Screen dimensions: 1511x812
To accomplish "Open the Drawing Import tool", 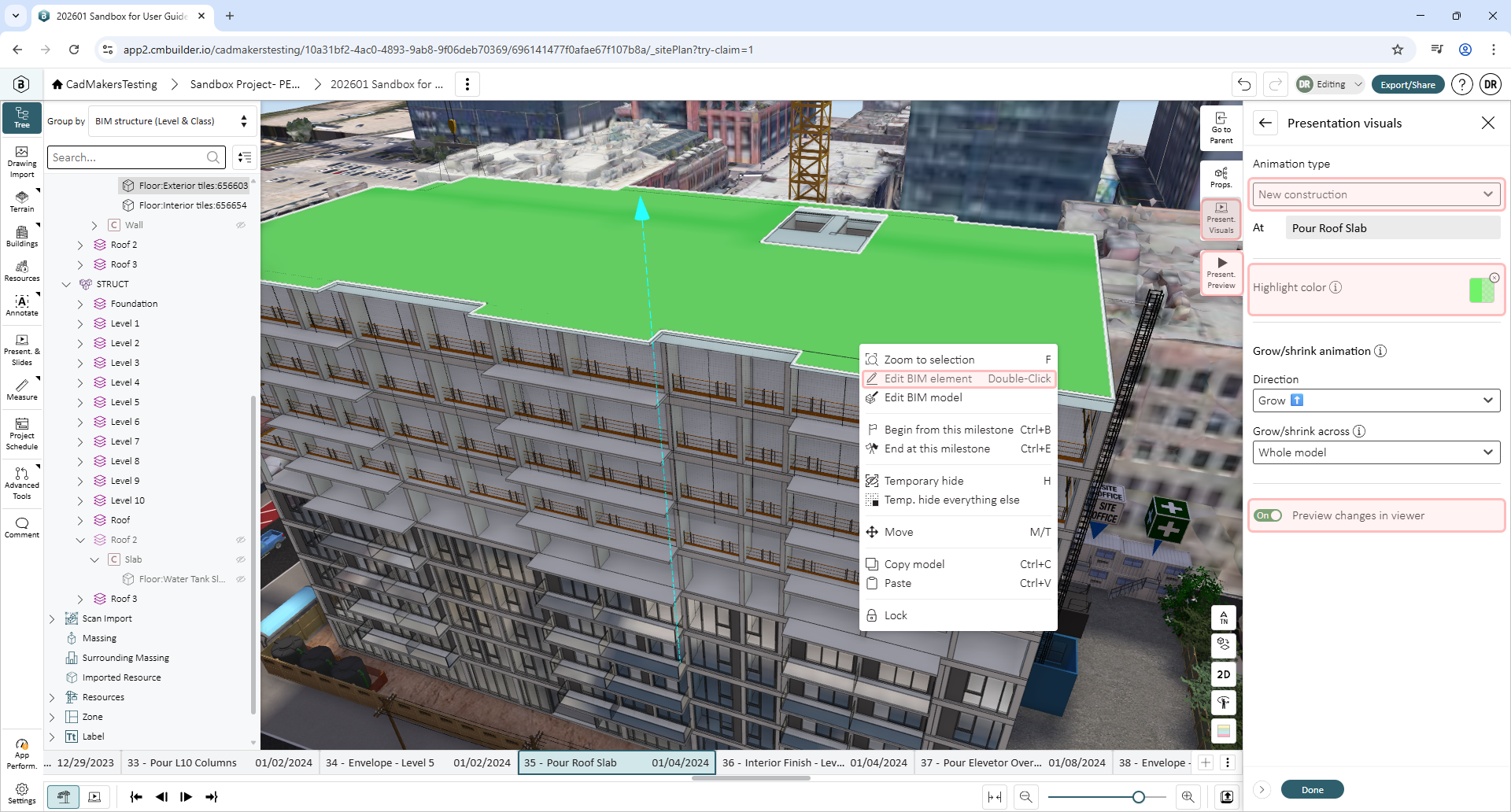I will point(22,162).
